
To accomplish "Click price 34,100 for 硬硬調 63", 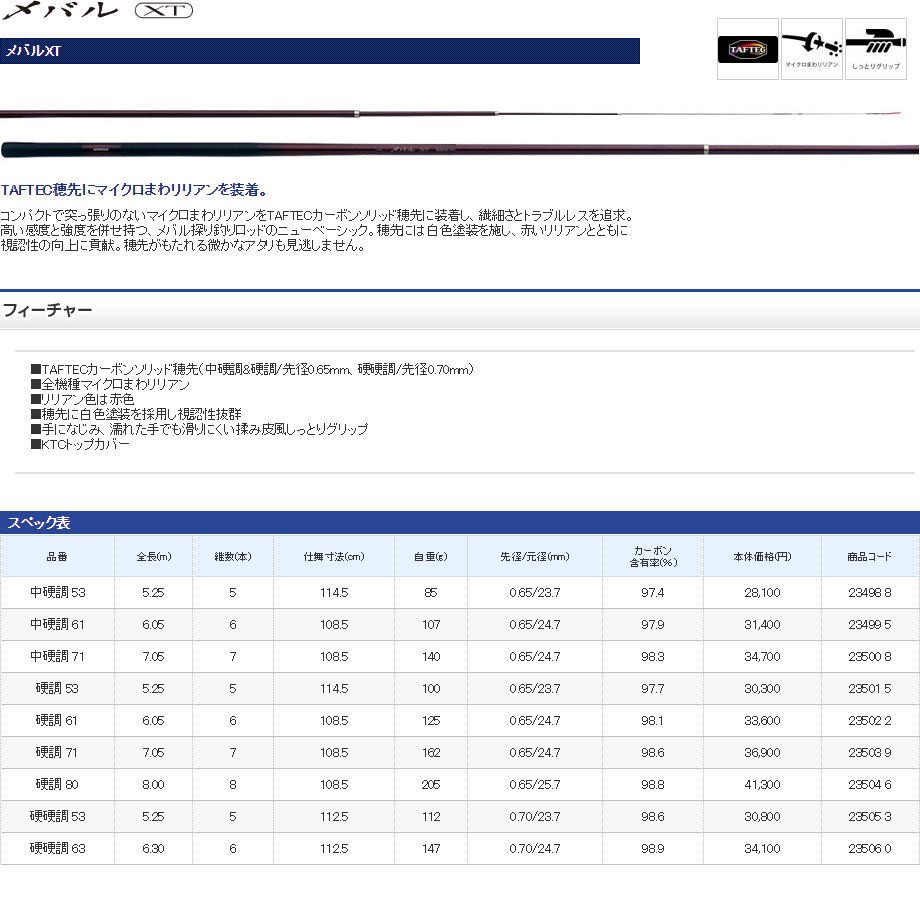I will [x=762, y=848].
